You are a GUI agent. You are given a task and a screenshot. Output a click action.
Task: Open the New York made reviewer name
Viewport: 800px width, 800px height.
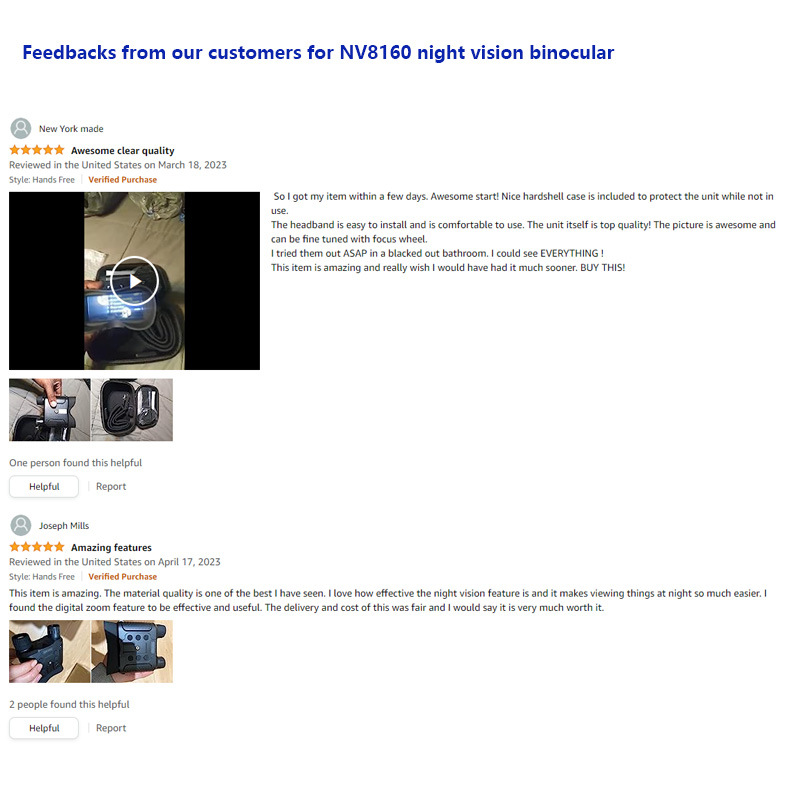71,129
